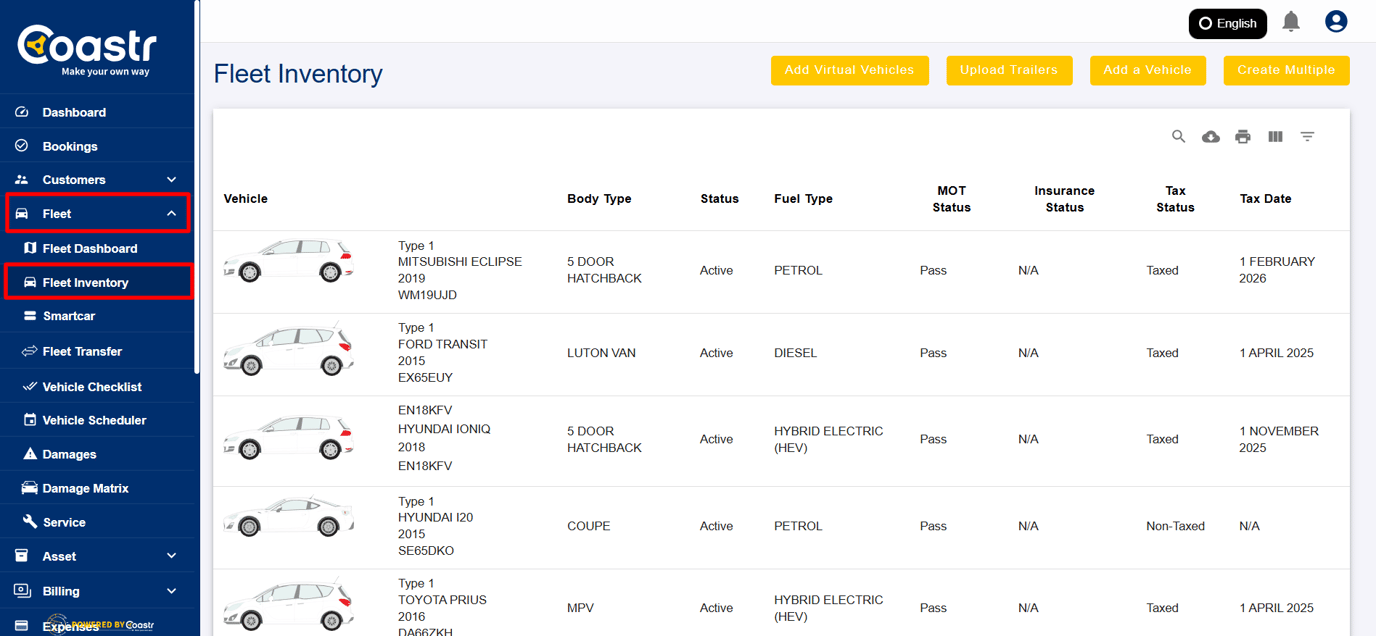Open the filter table icon
This screenshot has width=1376, height=636.
[1307, 137]
